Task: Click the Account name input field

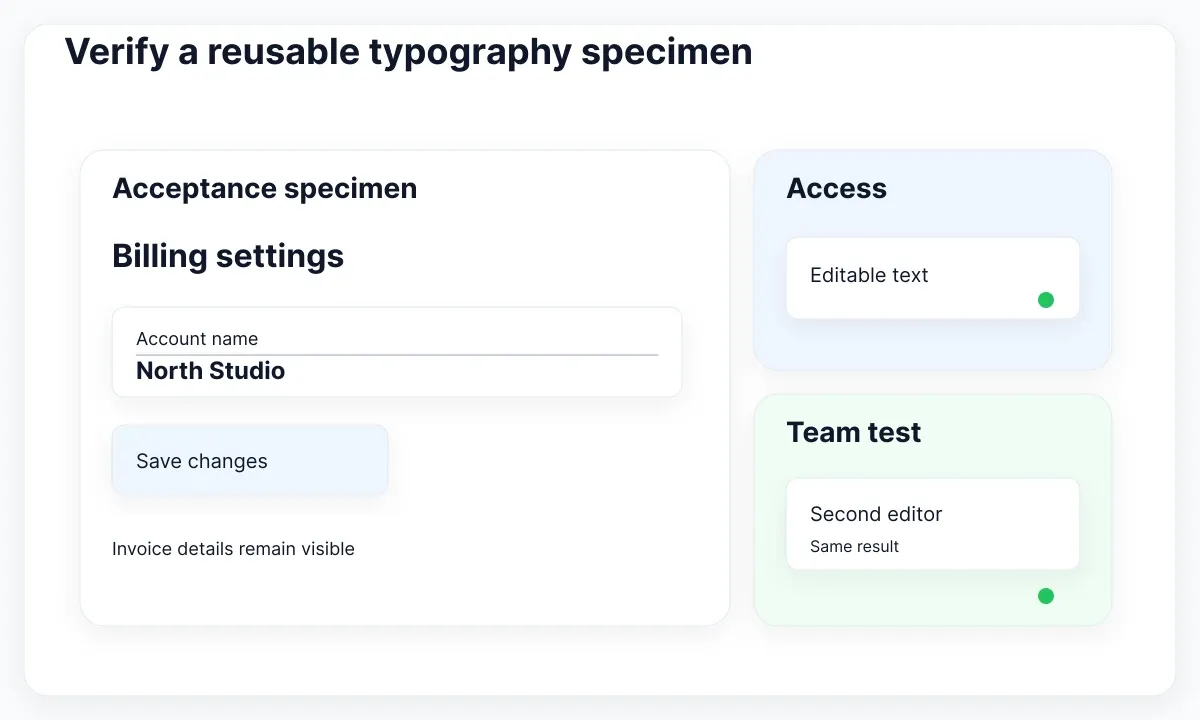Action: (x=397, y=352)
